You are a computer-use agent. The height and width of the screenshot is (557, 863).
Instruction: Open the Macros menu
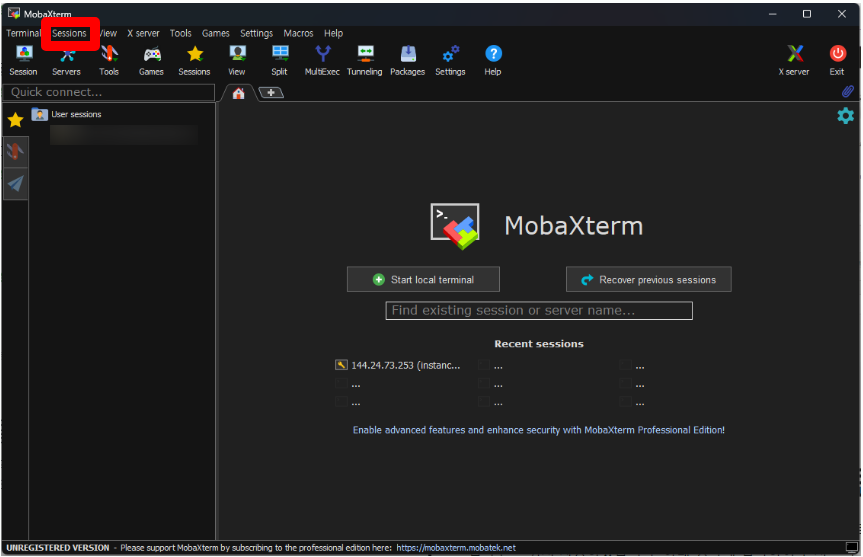click(298, 33)
